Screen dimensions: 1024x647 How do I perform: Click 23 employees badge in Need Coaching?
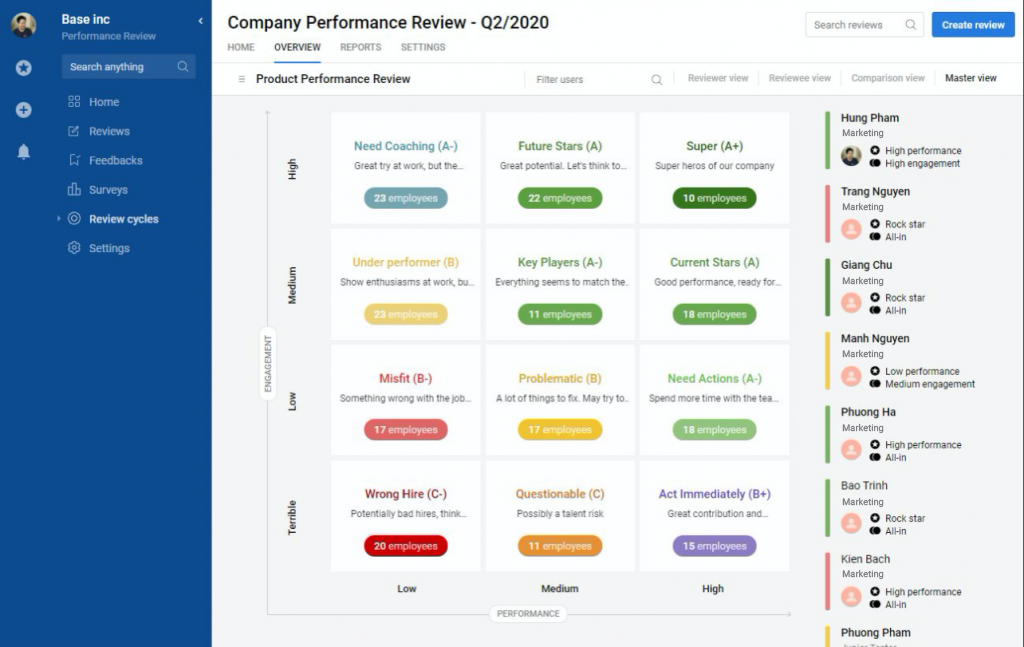406,198
